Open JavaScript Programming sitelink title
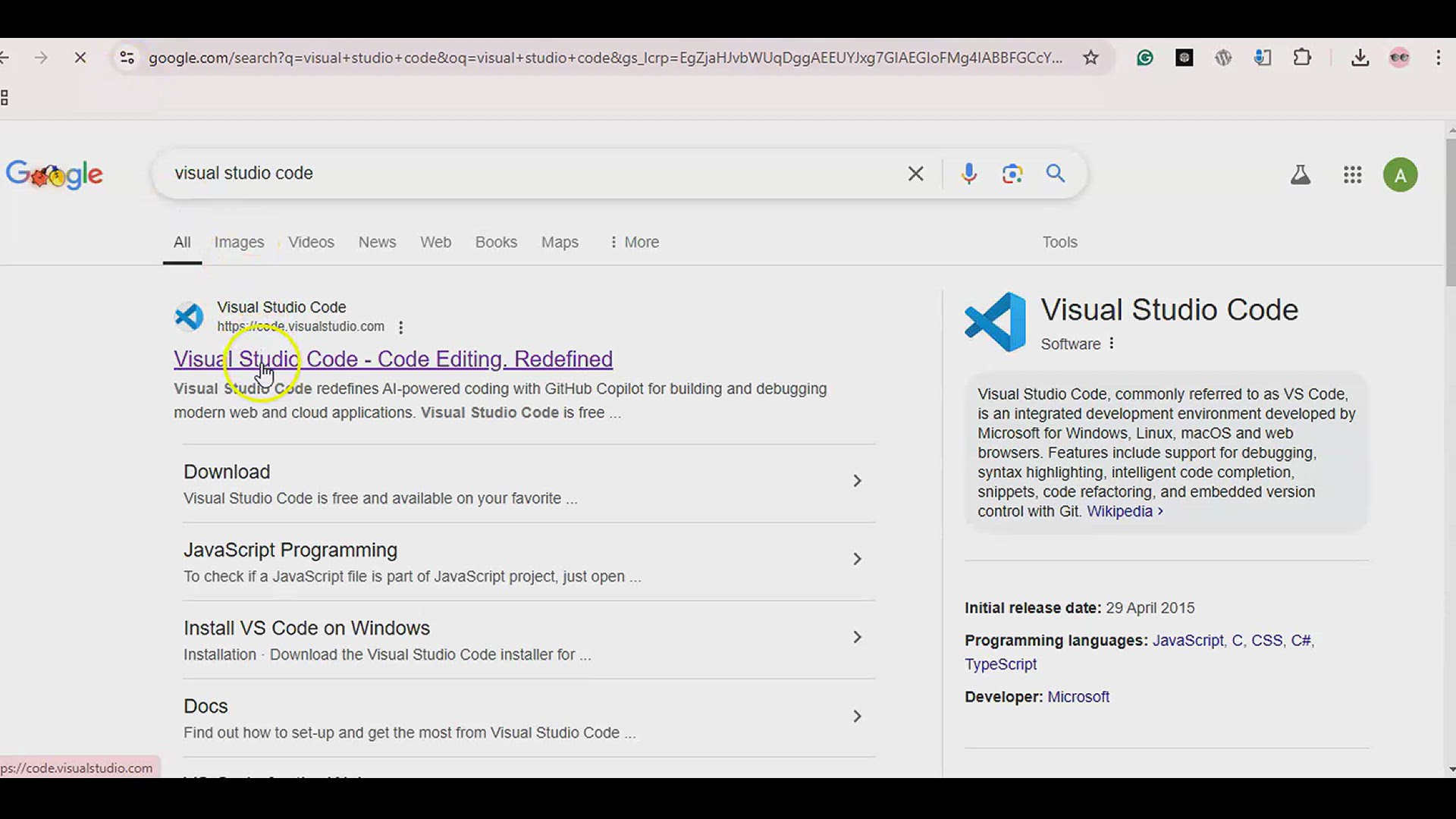Viewport: 1456px width, 819px height. [x=290, y=550]
